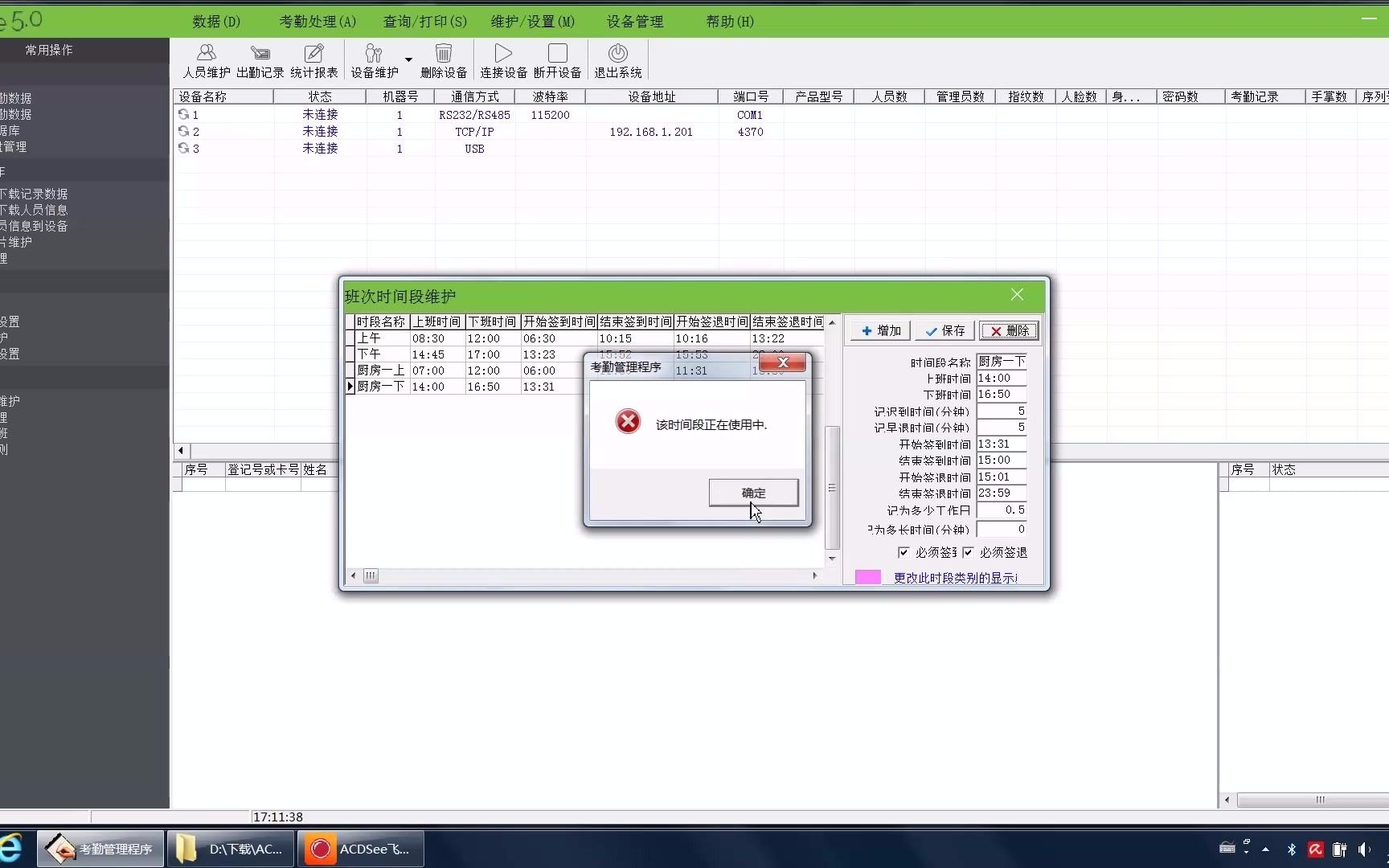The width and height of the screenshot is (1389, 868).
Task: Open Internet Explorer from the taskbar
Action: pos(11,849)
